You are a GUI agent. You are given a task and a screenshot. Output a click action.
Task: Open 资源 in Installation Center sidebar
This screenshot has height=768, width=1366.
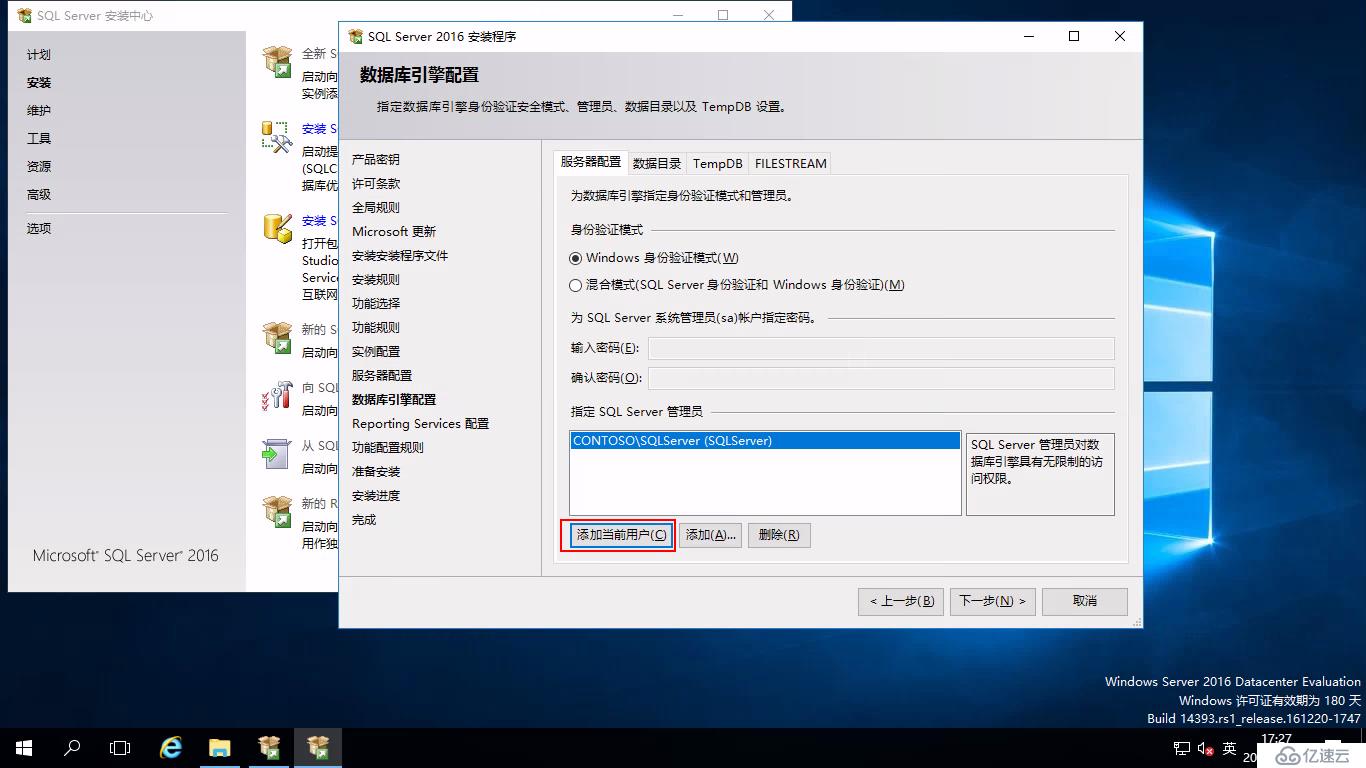[x=39, y=167]
